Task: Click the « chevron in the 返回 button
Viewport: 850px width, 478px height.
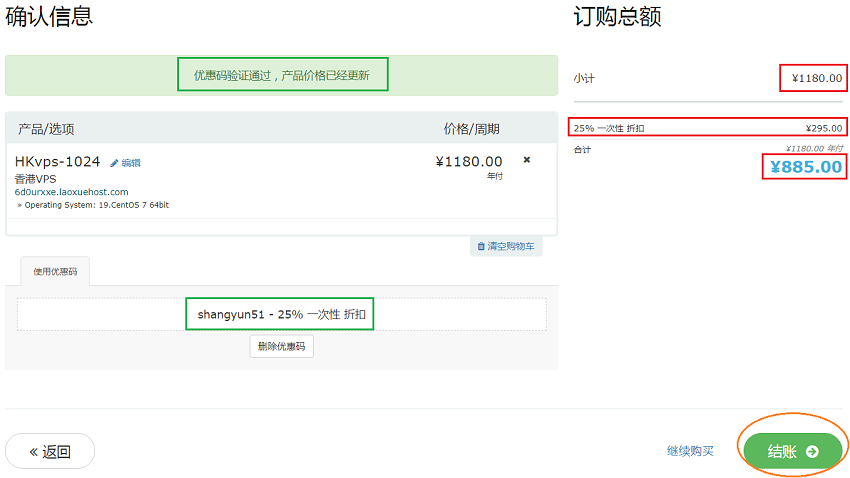Action: (33, 452)
